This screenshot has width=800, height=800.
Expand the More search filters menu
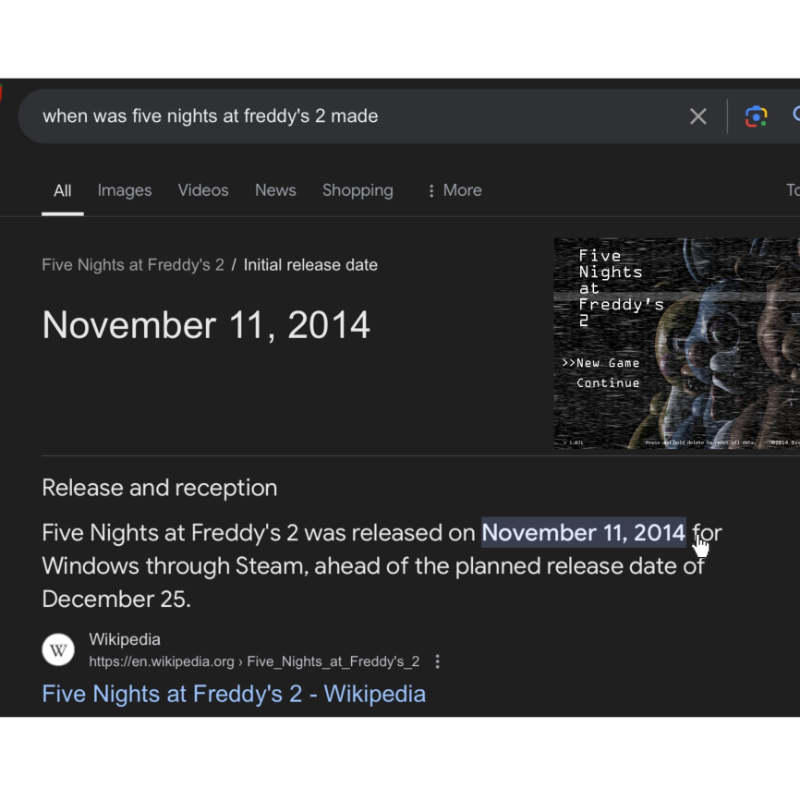(x=453, y=191)
